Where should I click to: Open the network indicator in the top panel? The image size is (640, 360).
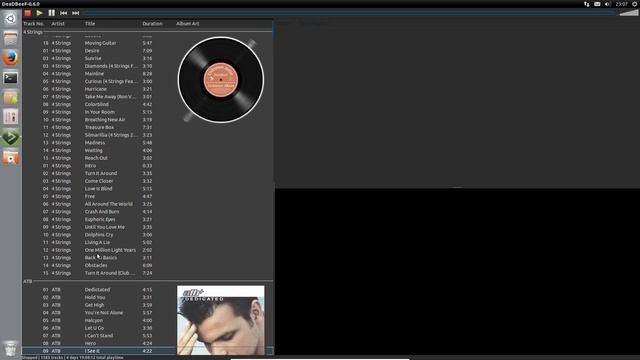pos(587,4)
